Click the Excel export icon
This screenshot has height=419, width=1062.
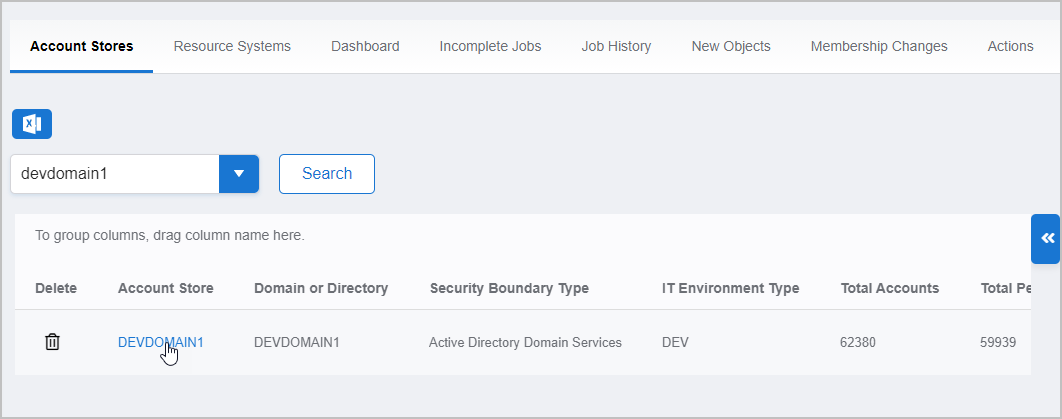[x=32, y=124]
